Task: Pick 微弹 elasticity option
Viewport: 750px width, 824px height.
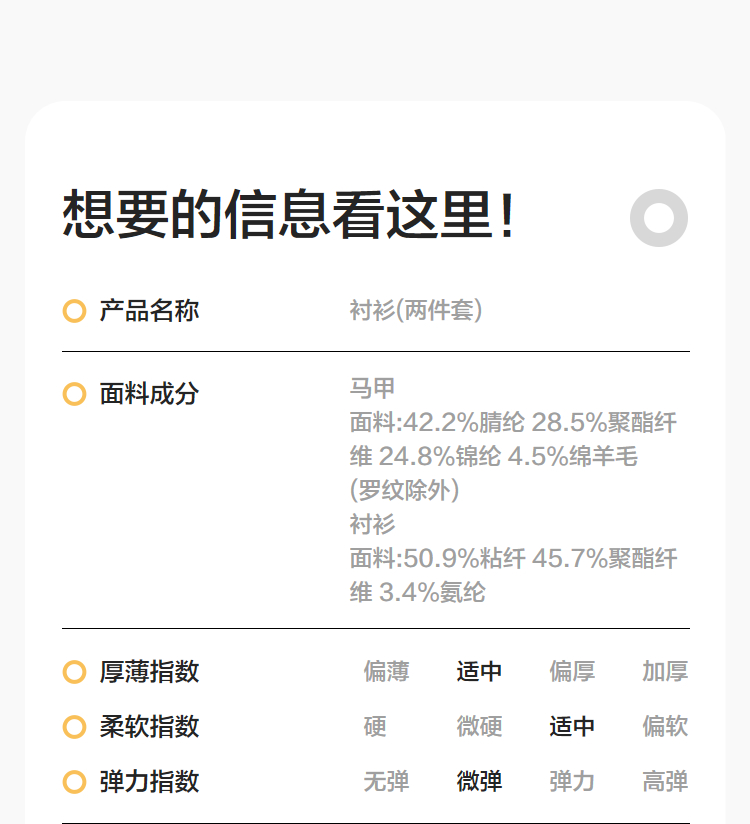Action: coord(479,782)
